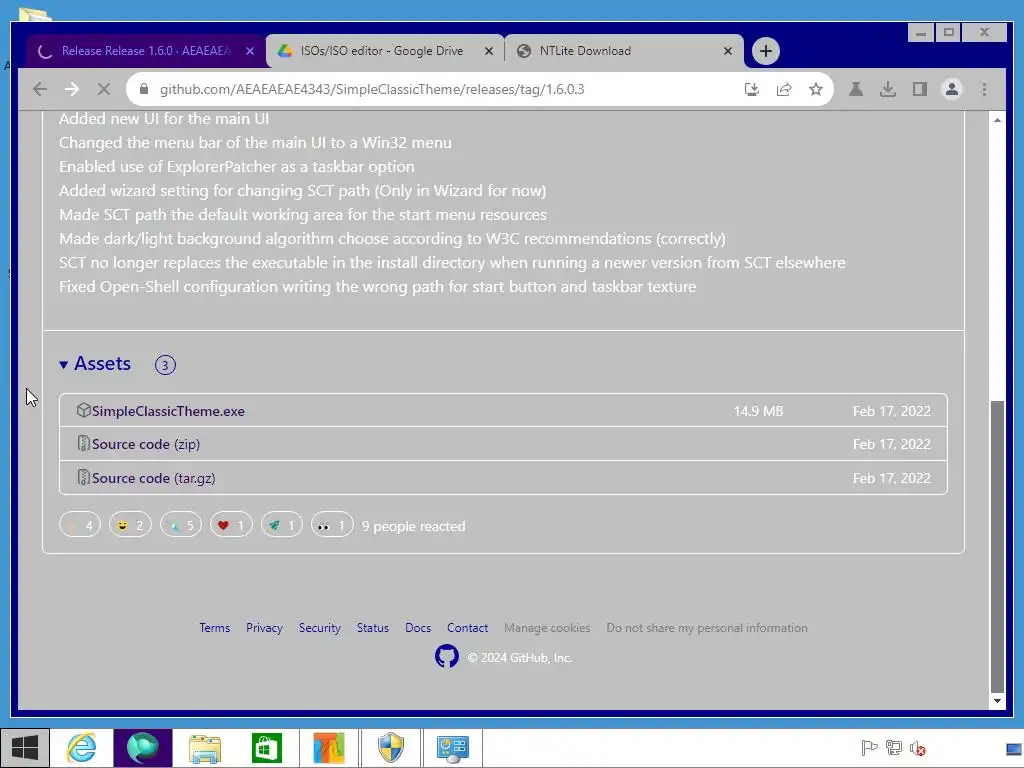1024x768 pixels.
Task: Open the Docs footer link
Action: [x=417, y=628]
